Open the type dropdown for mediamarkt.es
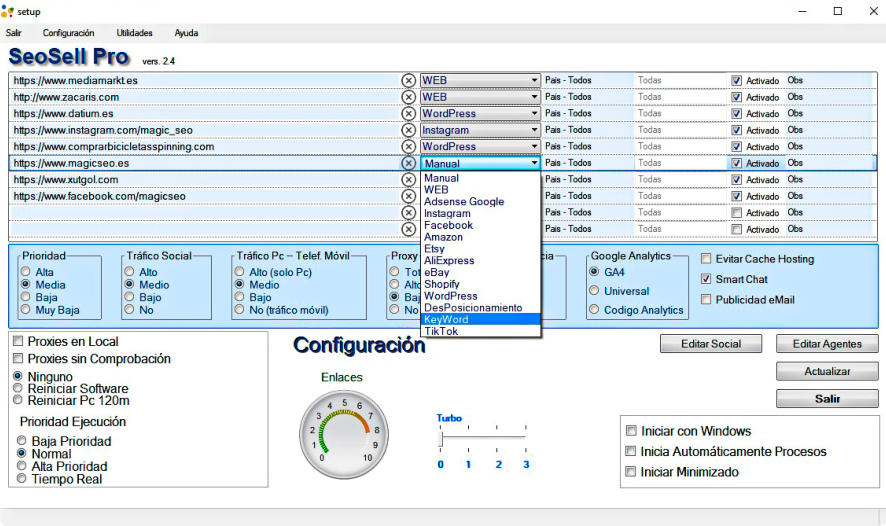The width and height of the screenshot is (886, 526). click(480, 80)
